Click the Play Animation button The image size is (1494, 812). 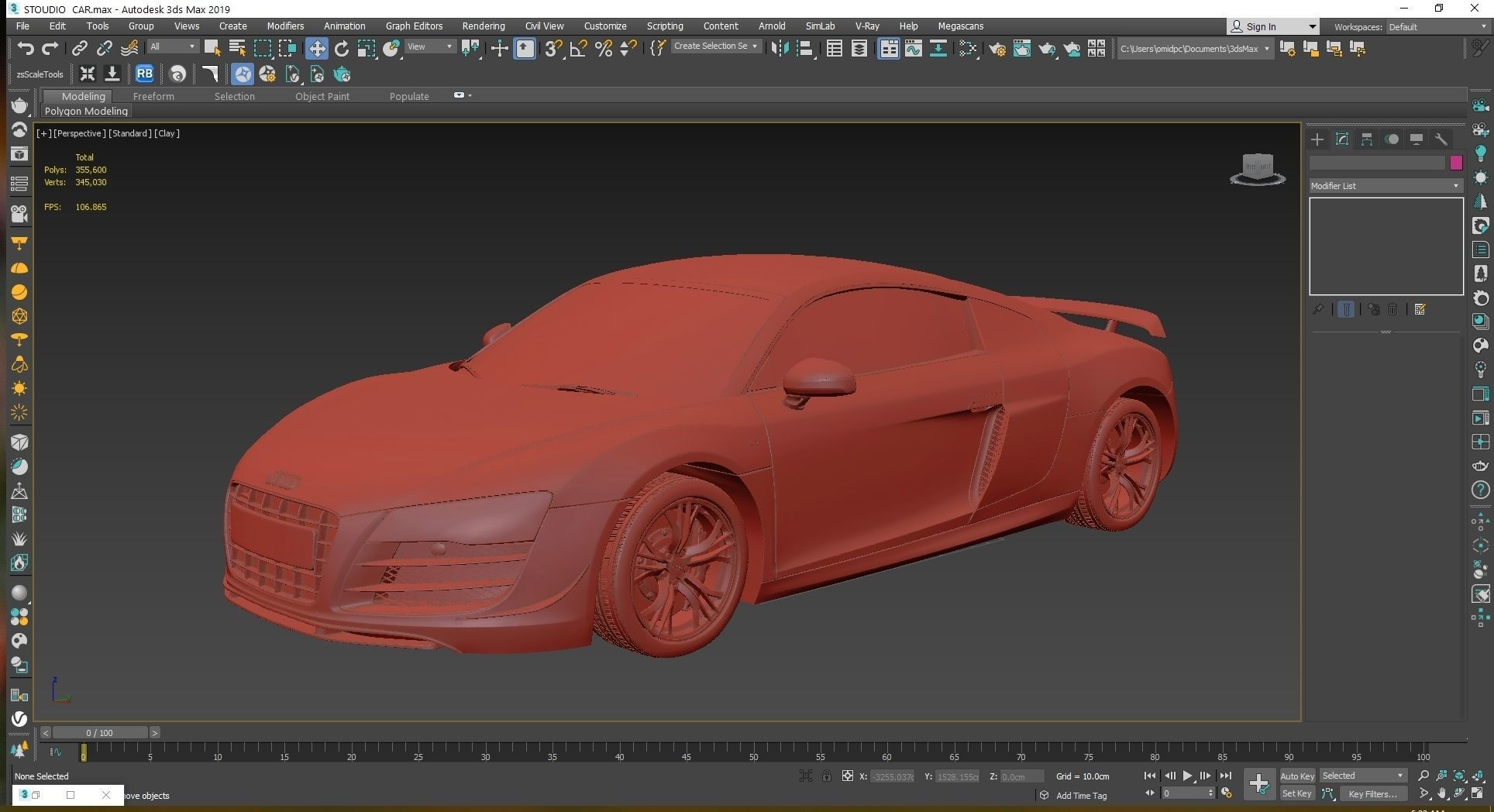(1188, 776)
